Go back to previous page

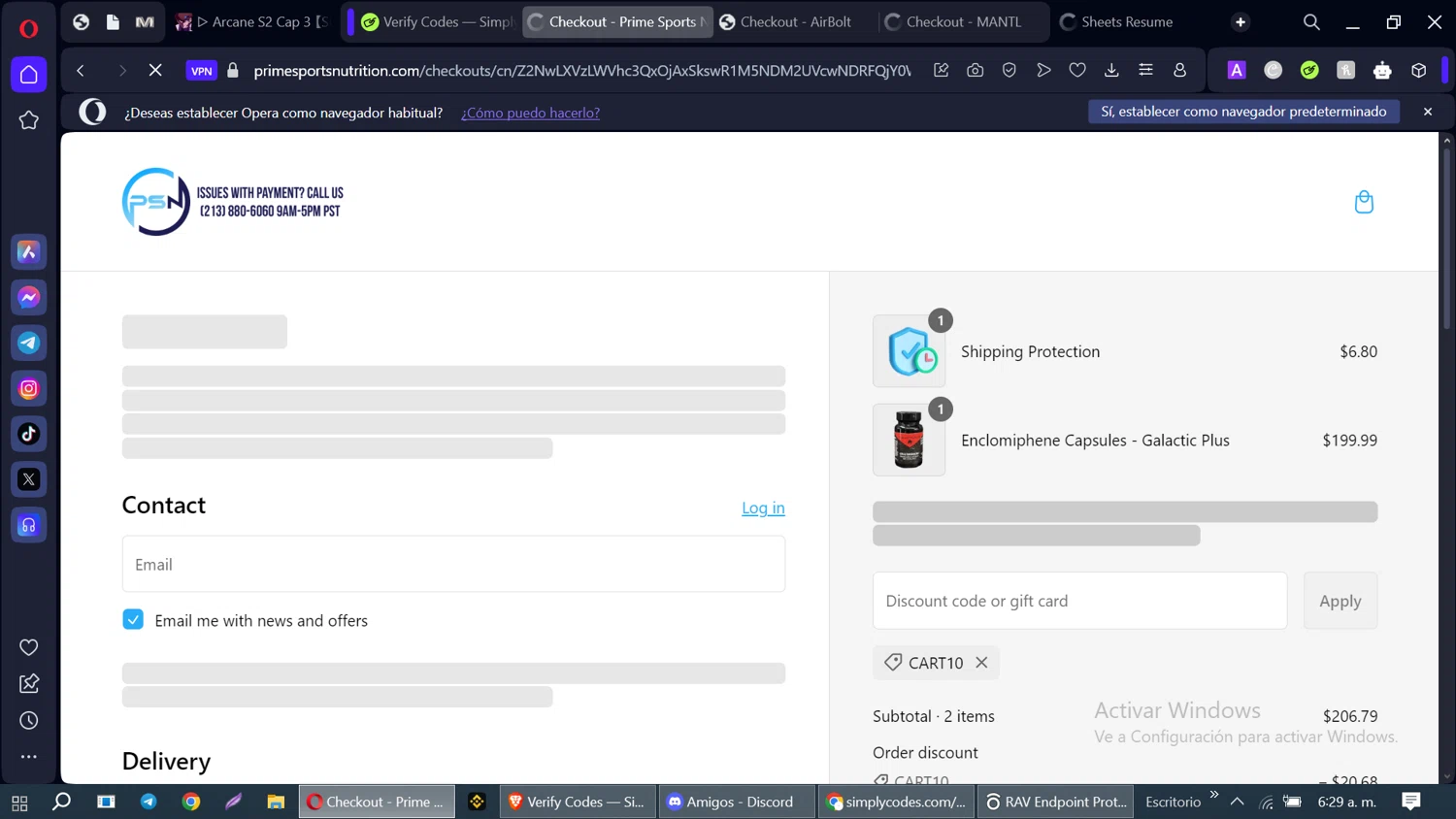[x=81, y=70]
